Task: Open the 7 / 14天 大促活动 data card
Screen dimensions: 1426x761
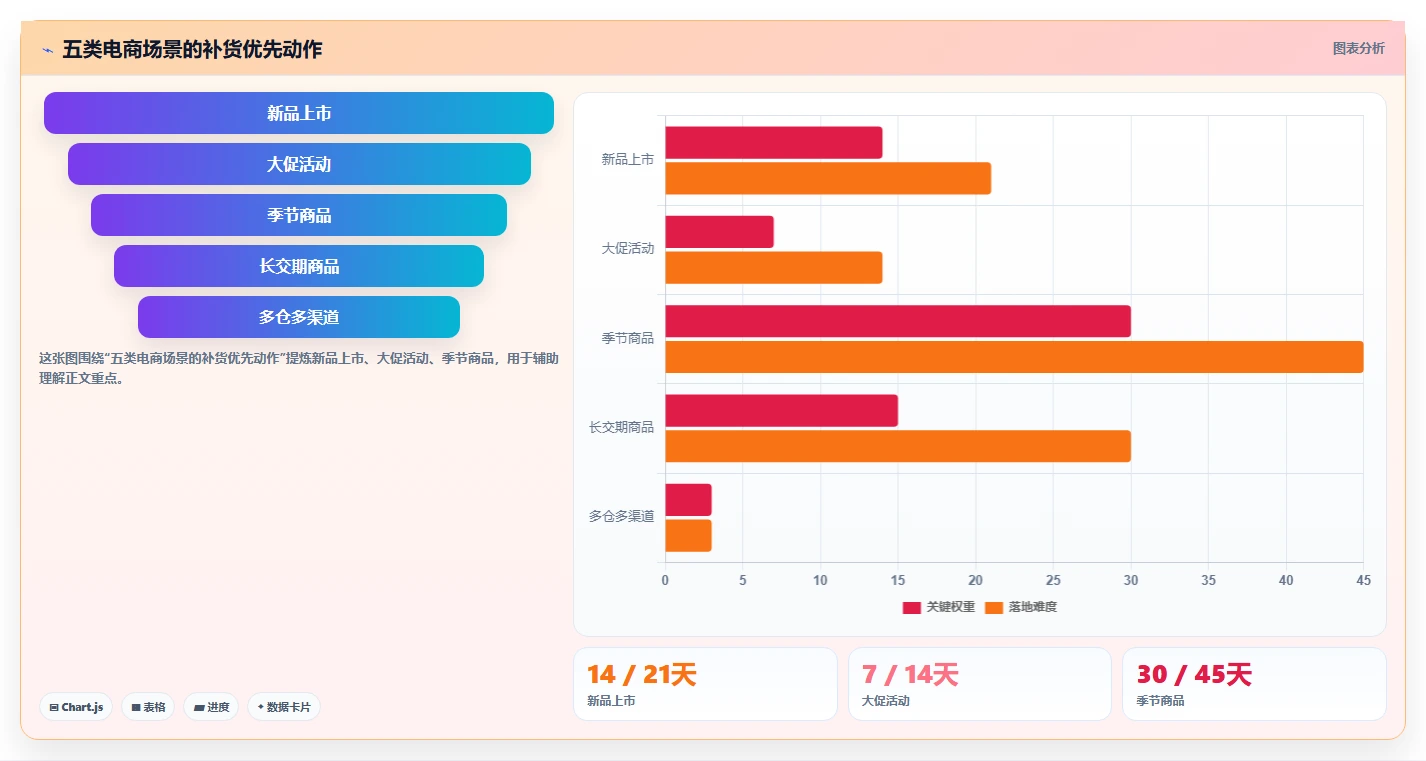Action: coord(980,684)
